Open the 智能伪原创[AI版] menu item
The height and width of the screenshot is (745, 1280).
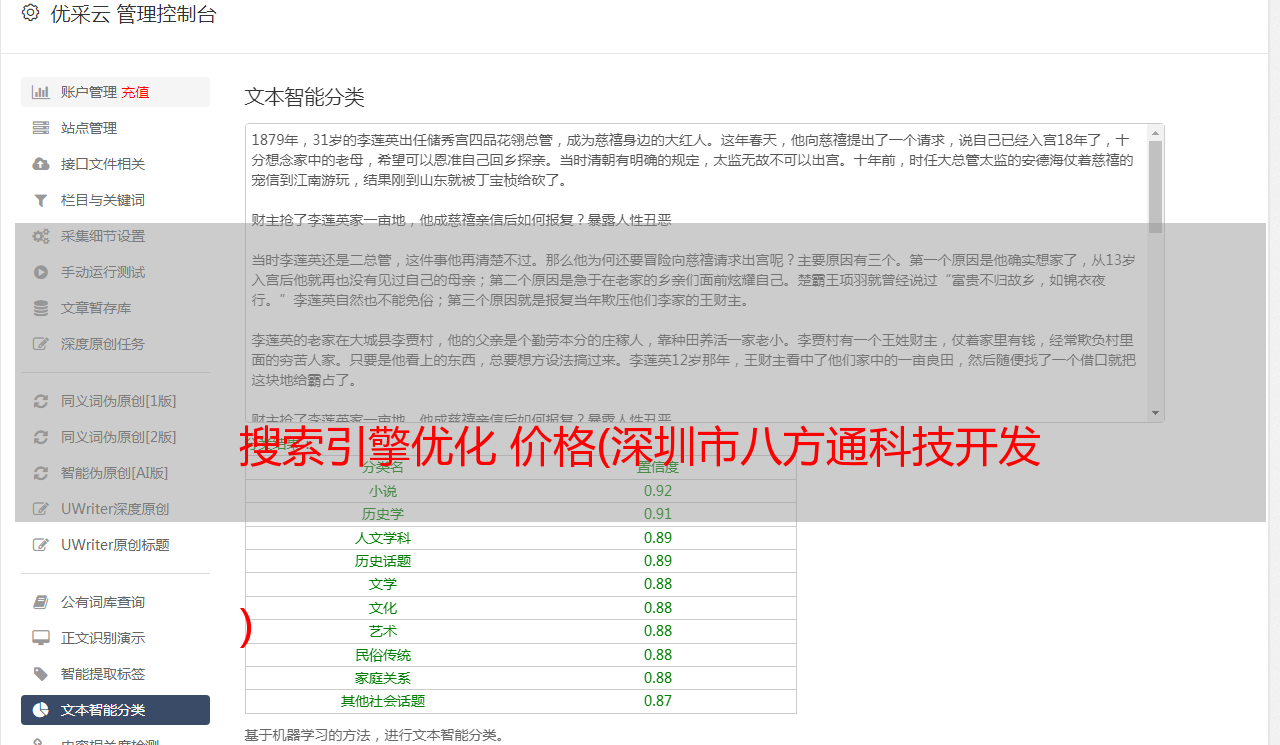click(115, 473)
